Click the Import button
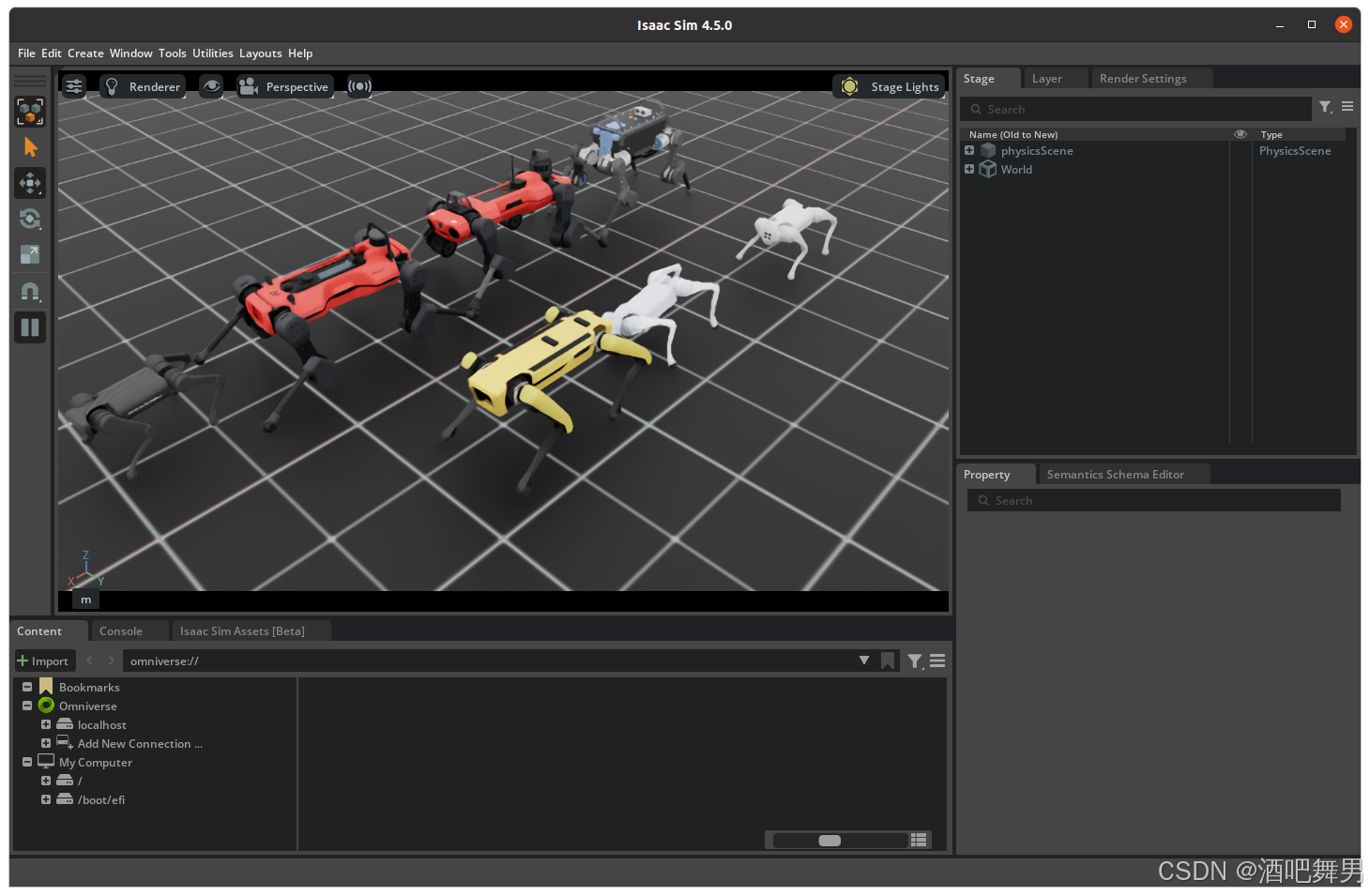This screenshot has width=1370, height=896. (43, 661)
